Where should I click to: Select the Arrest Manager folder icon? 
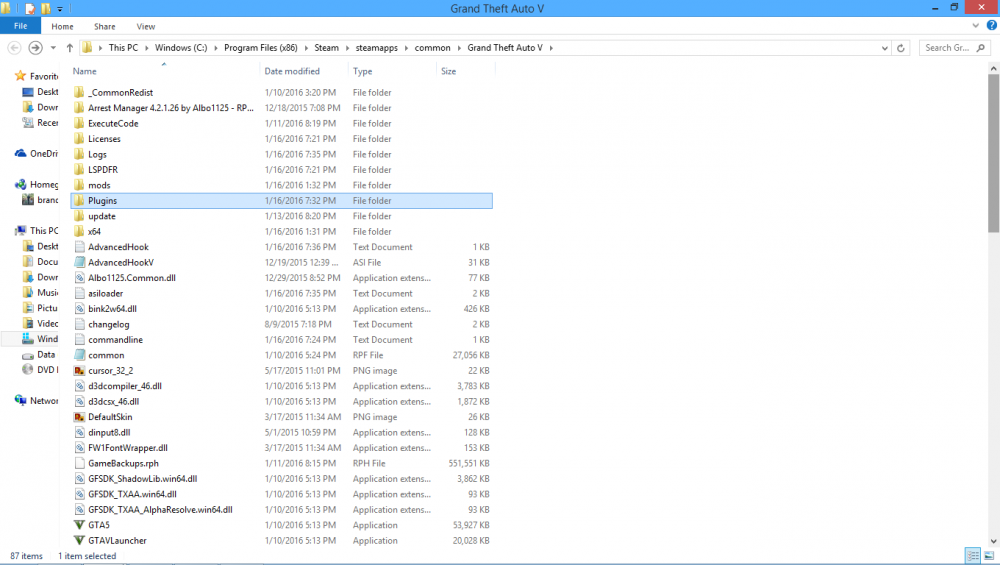click(x=79, y=108)
